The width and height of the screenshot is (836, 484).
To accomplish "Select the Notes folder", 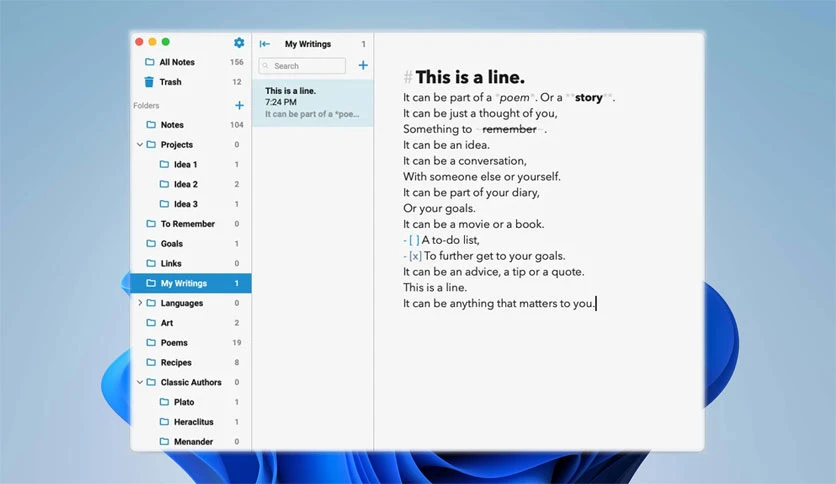I will point(191,125).
